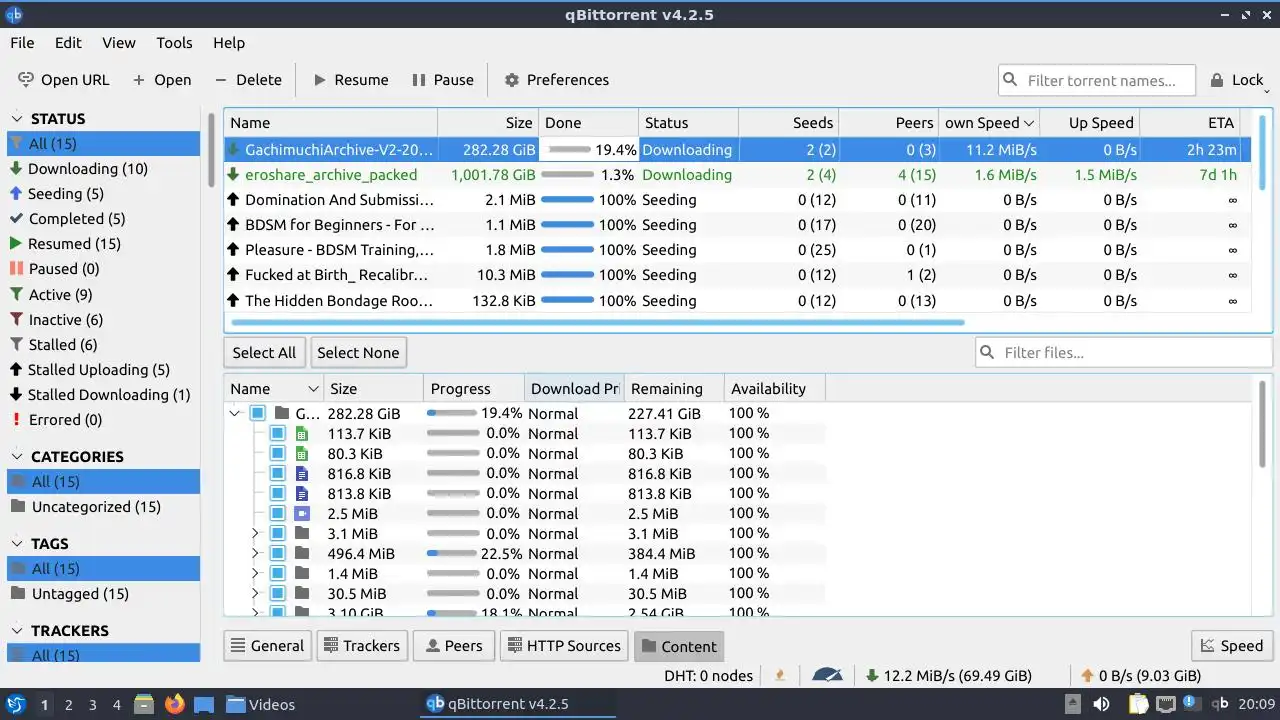Click in Filter torrent names field
The image size is (1280, 720).
(x=1097, y=80)
